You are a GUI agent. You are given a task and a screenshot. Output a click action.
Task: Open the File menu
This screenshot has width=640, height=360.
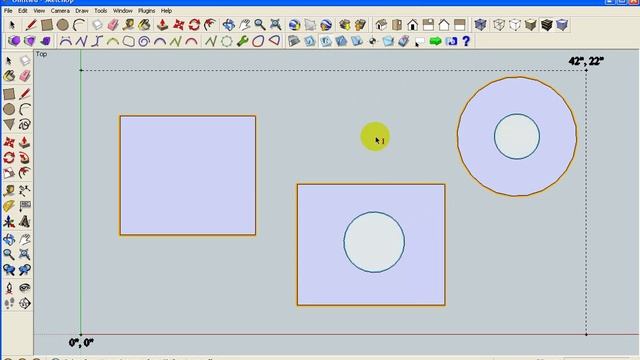8,11
